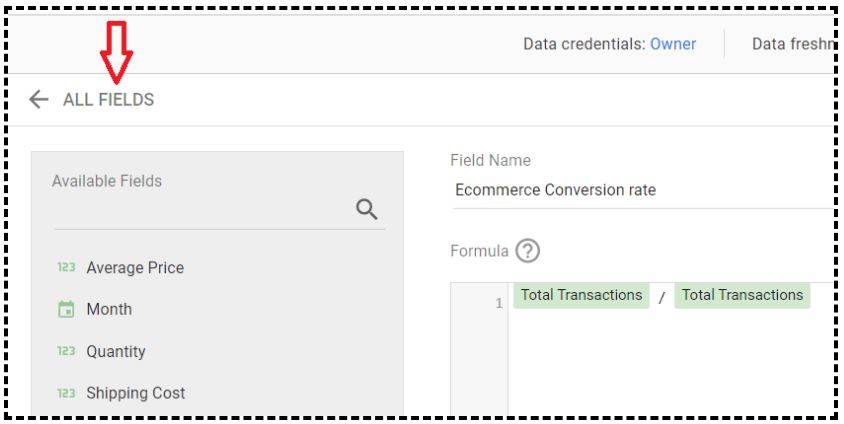The image size is (844, 424).
Task: Click the 123 icon beside Quantity
Action: pyautogui.click(x=66, y=351)
